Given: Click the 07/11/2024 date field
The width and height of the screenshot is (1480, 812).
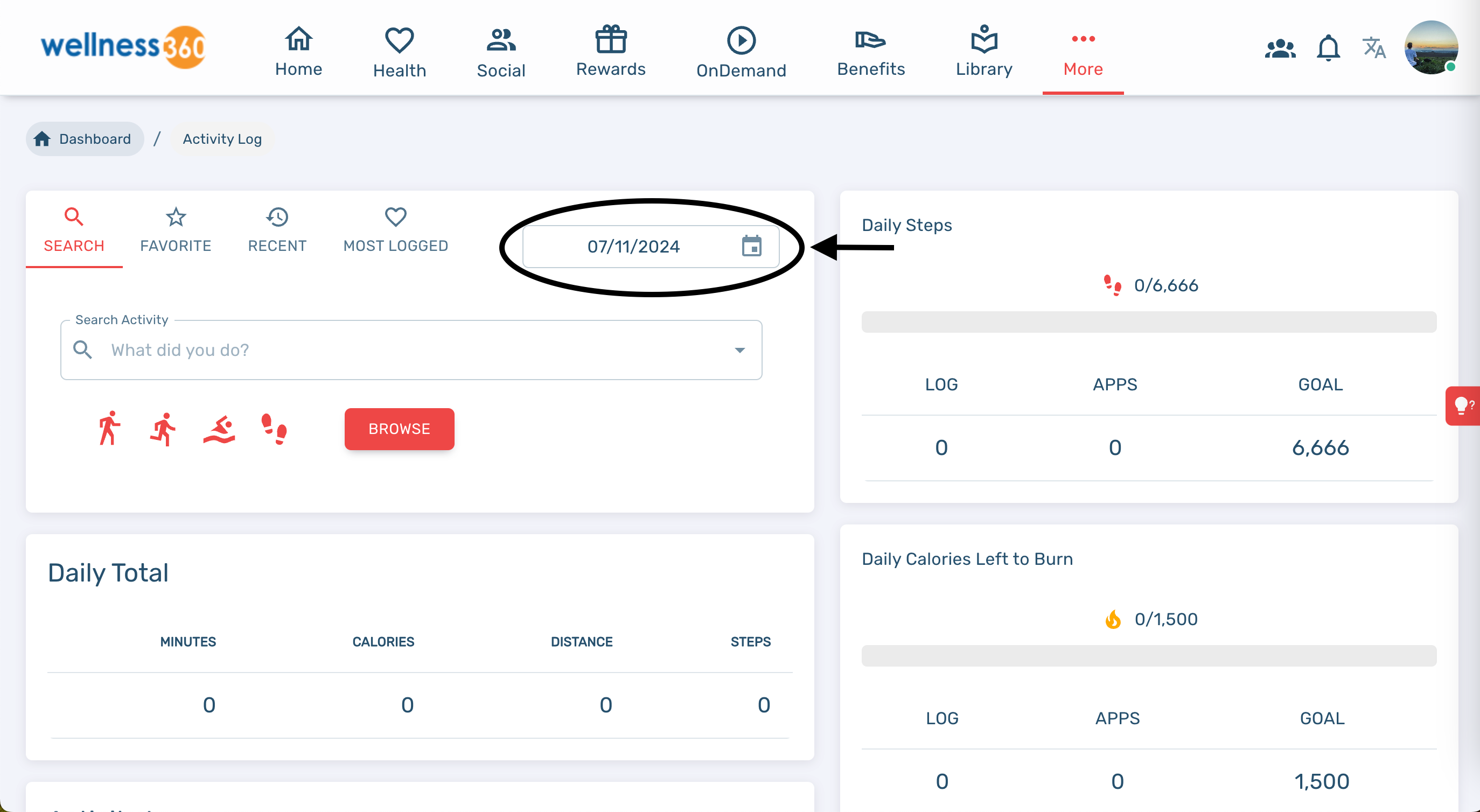Looking at the screenshot, I should point(633,247).
